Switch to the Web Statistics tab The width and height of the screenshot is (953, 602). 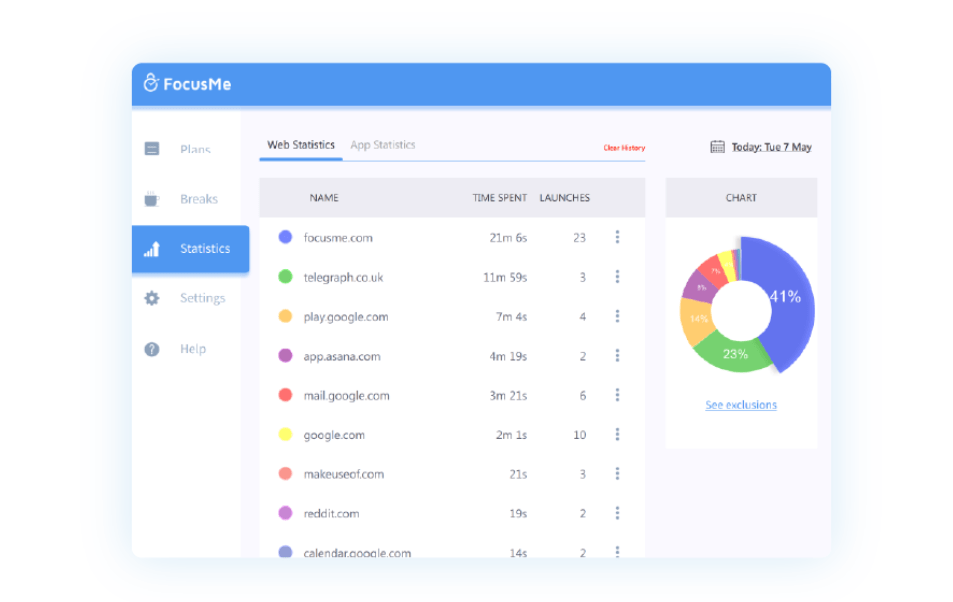[301, 145]
